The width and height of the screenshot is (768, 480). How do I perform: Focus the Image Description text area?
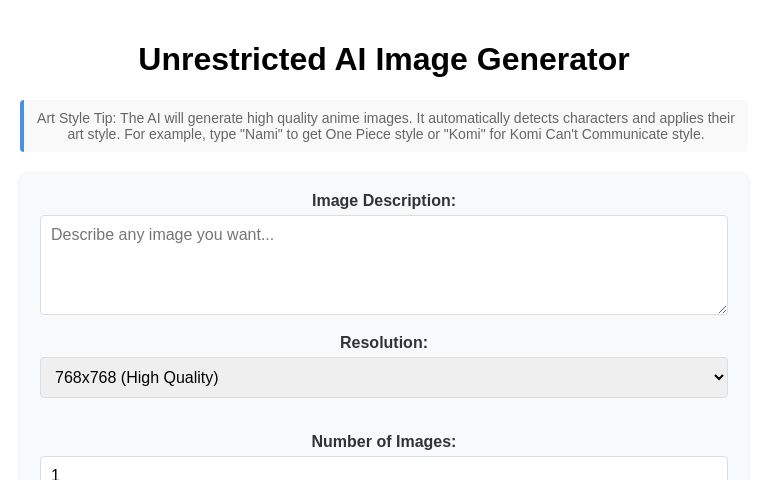tap(384, 265)
